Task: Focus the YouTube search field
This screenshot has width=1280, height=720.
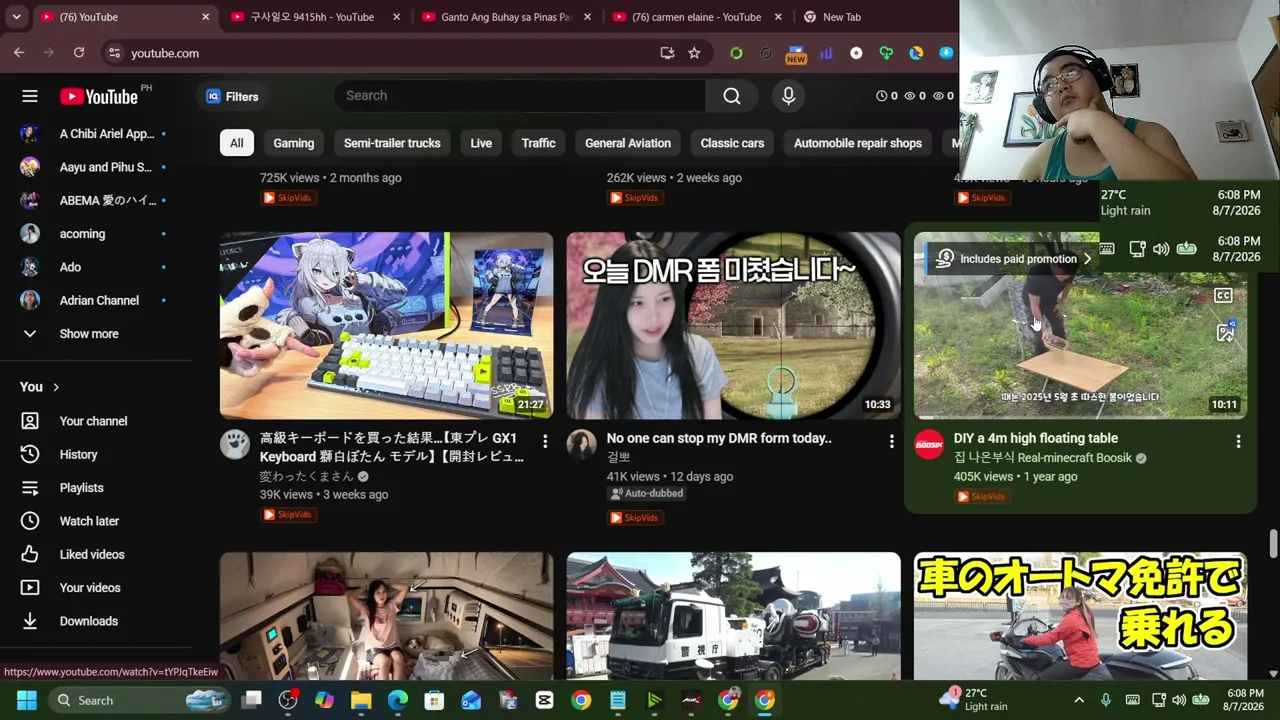Action: pyautogui.click(x=520, y=96)
